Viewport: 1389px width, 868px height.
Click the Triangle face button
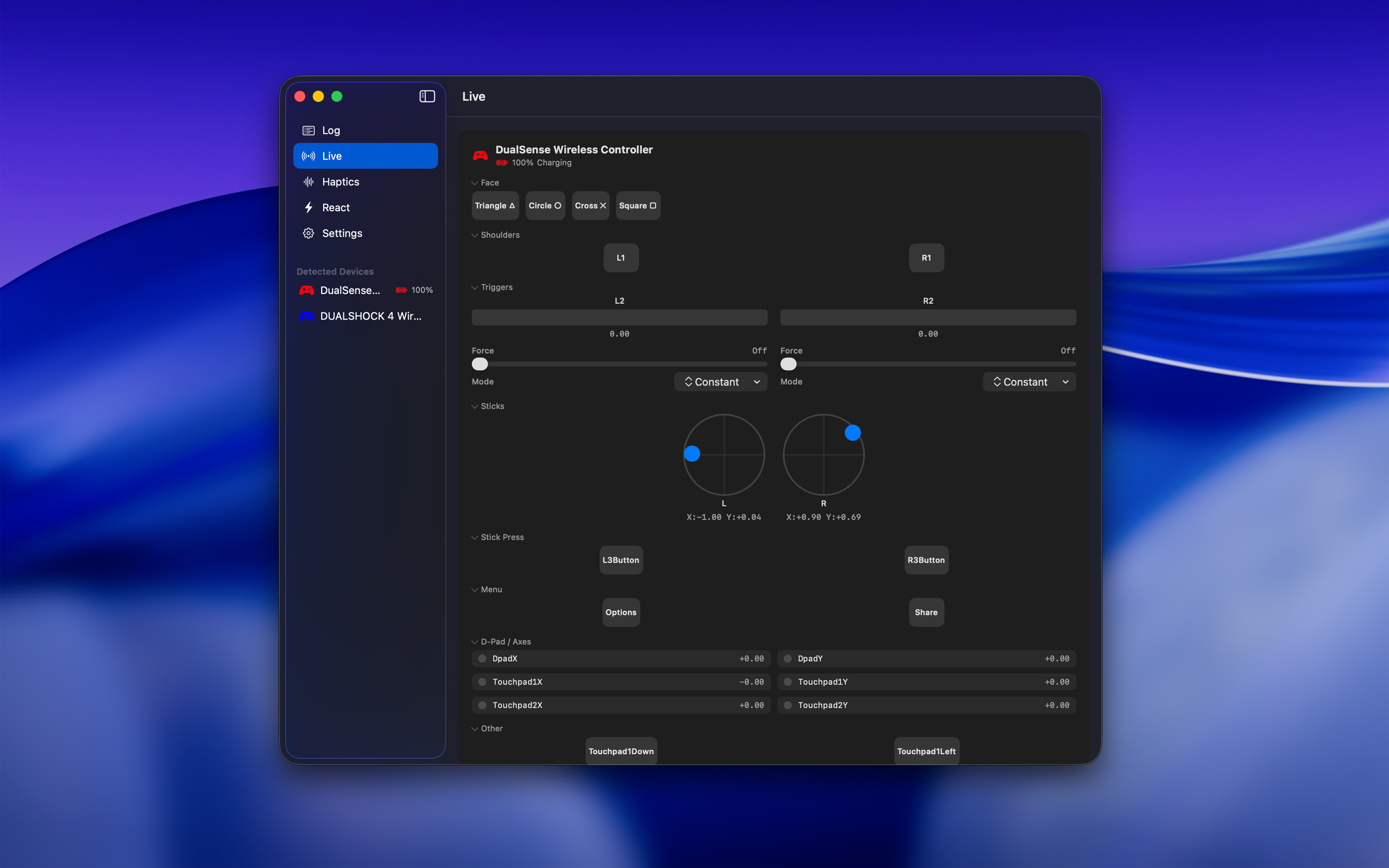pyautogui.click(x=495, y=205)
